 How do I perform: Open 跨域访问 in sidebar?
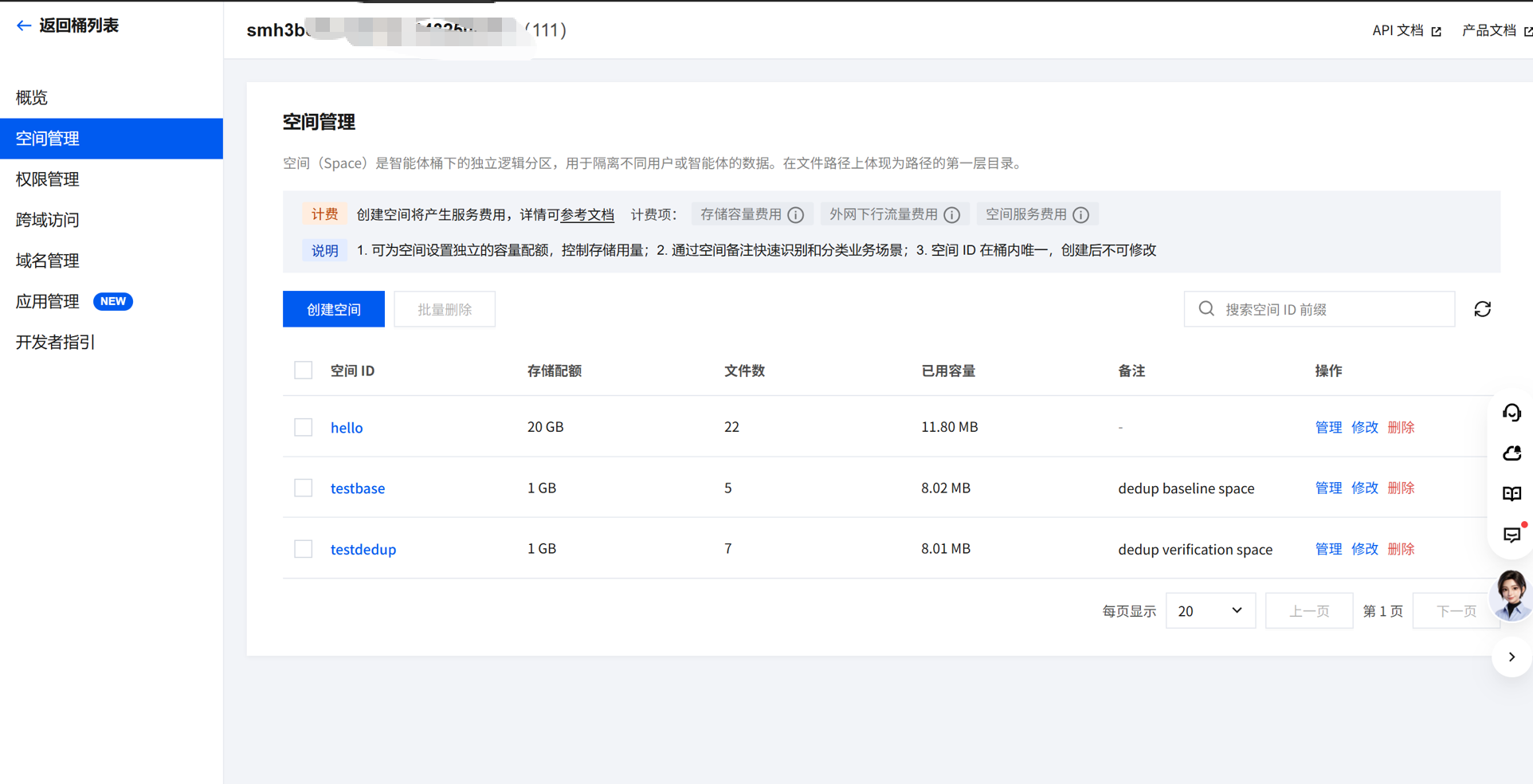[x=112, y=220]
